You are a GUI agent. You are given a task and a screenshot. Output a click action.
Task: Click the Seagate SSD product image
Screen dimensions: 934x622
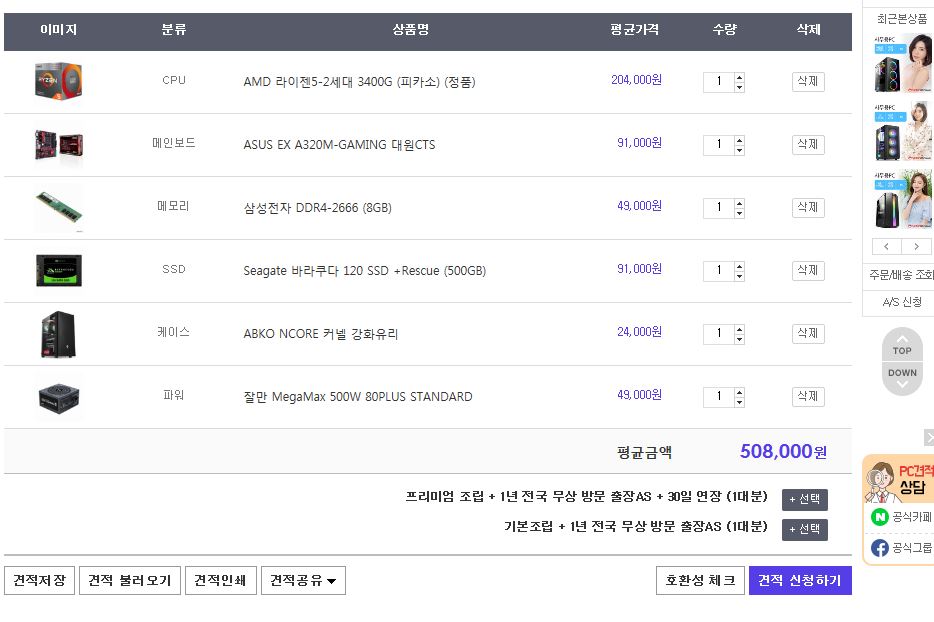point(58,270)
